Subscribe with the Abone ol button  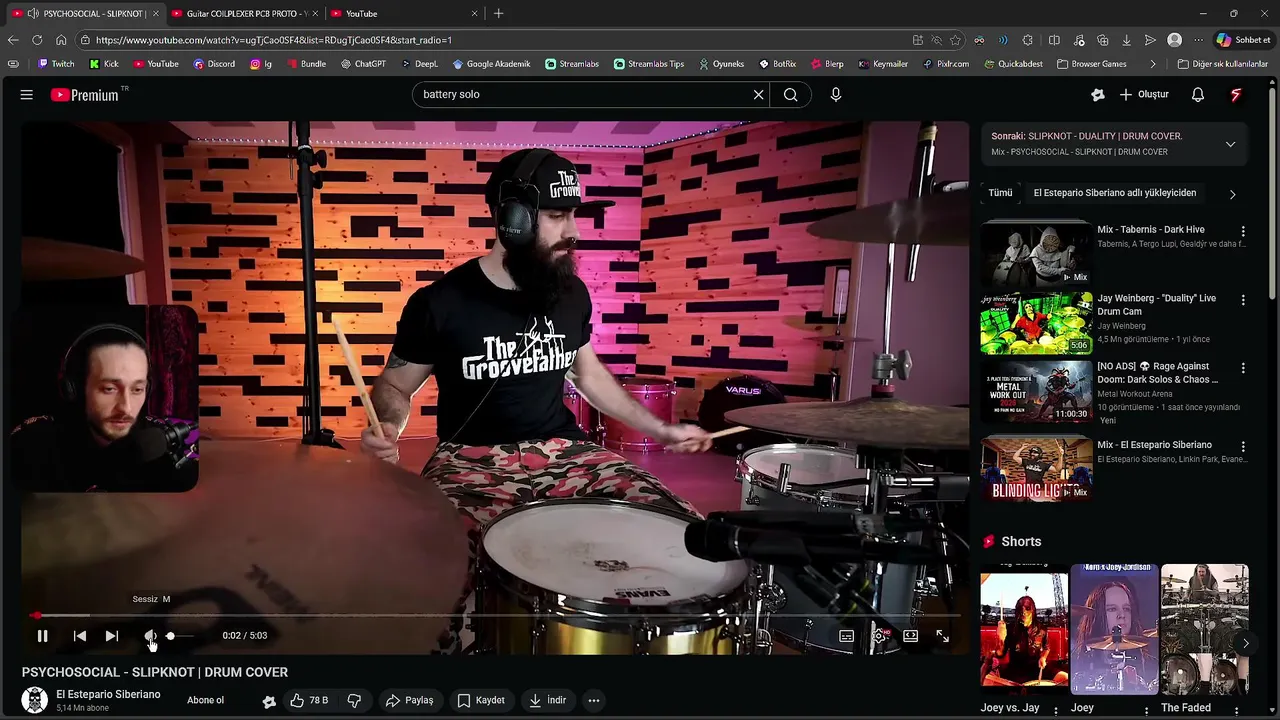206,701
